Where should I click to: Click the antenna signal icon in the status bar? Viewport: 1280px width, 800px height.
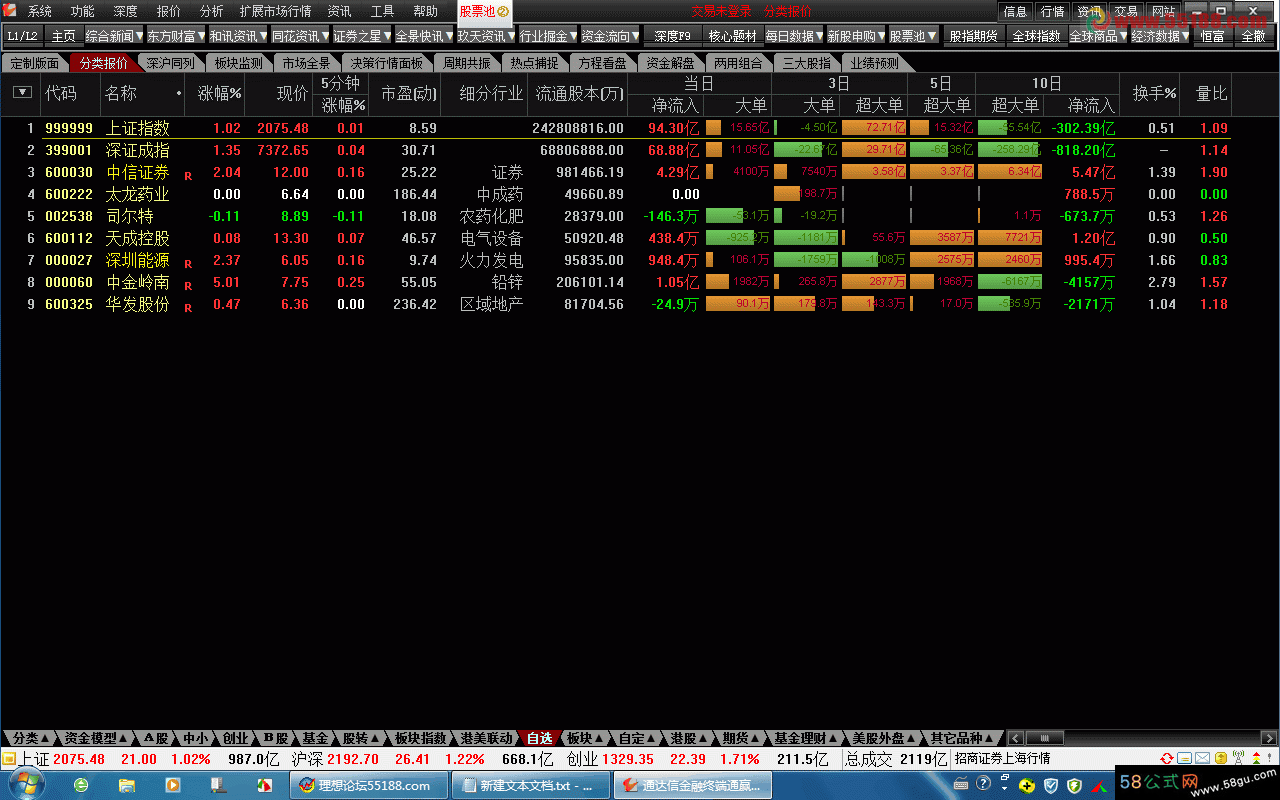1238,759
